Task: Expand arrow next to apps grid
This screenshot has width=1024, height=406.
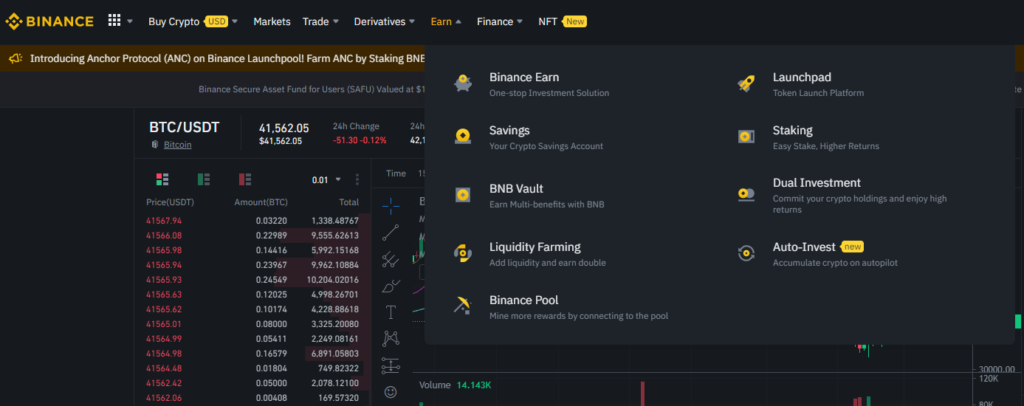Action: 130,22
